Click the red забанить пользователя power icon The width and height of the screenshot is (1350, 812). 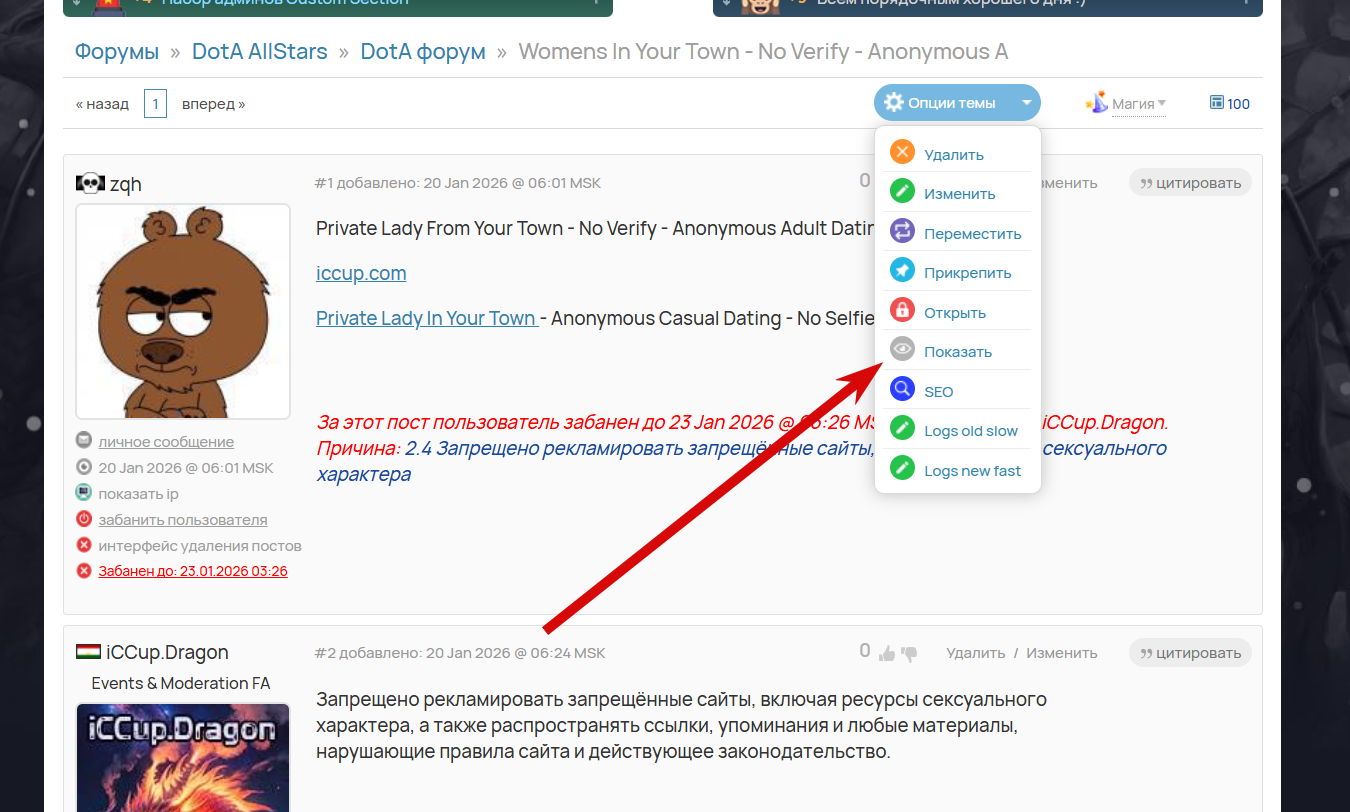pyautogui.click(x=84, y=519)
